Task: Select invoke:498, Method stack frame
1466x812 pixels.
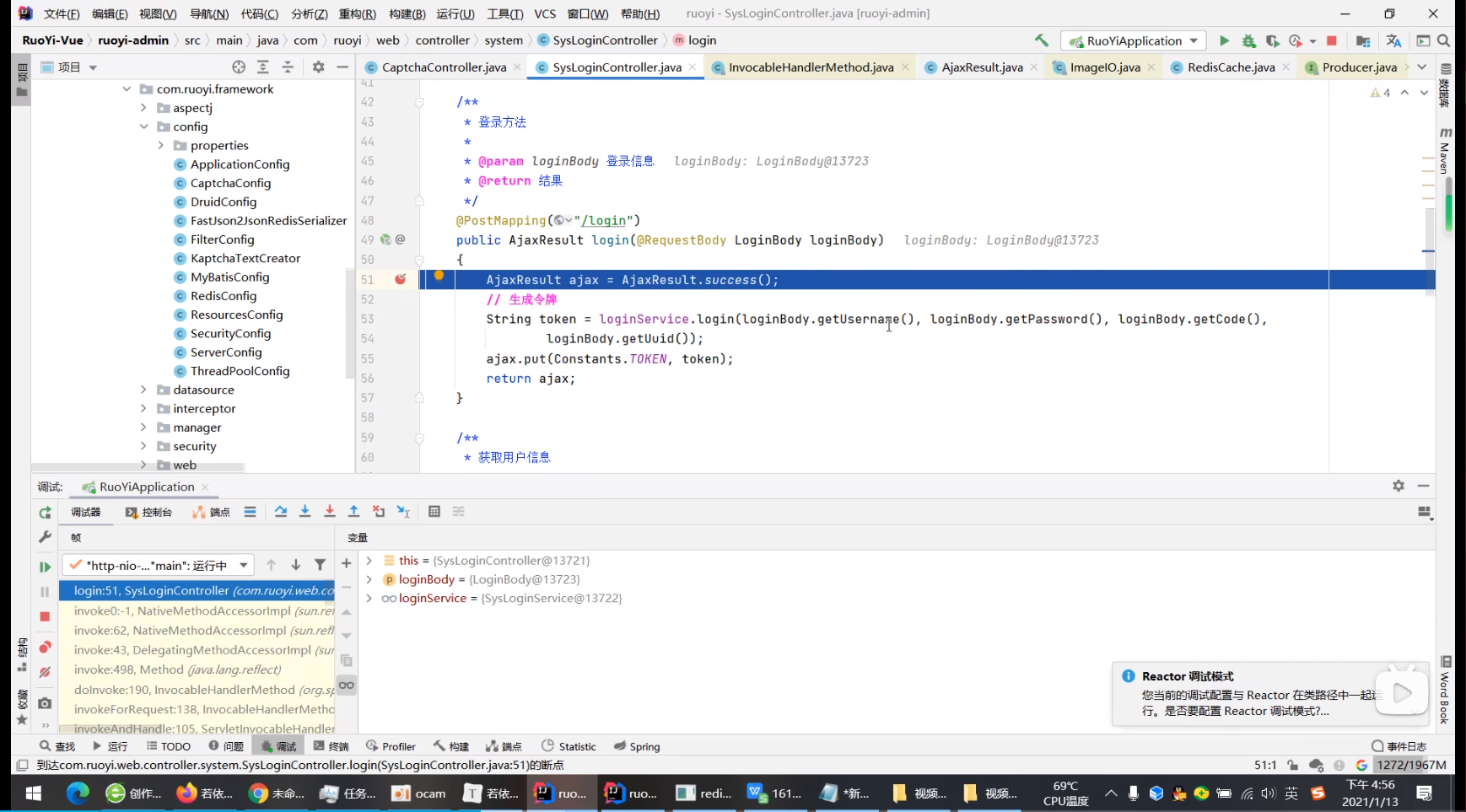Action: (177, 669)
